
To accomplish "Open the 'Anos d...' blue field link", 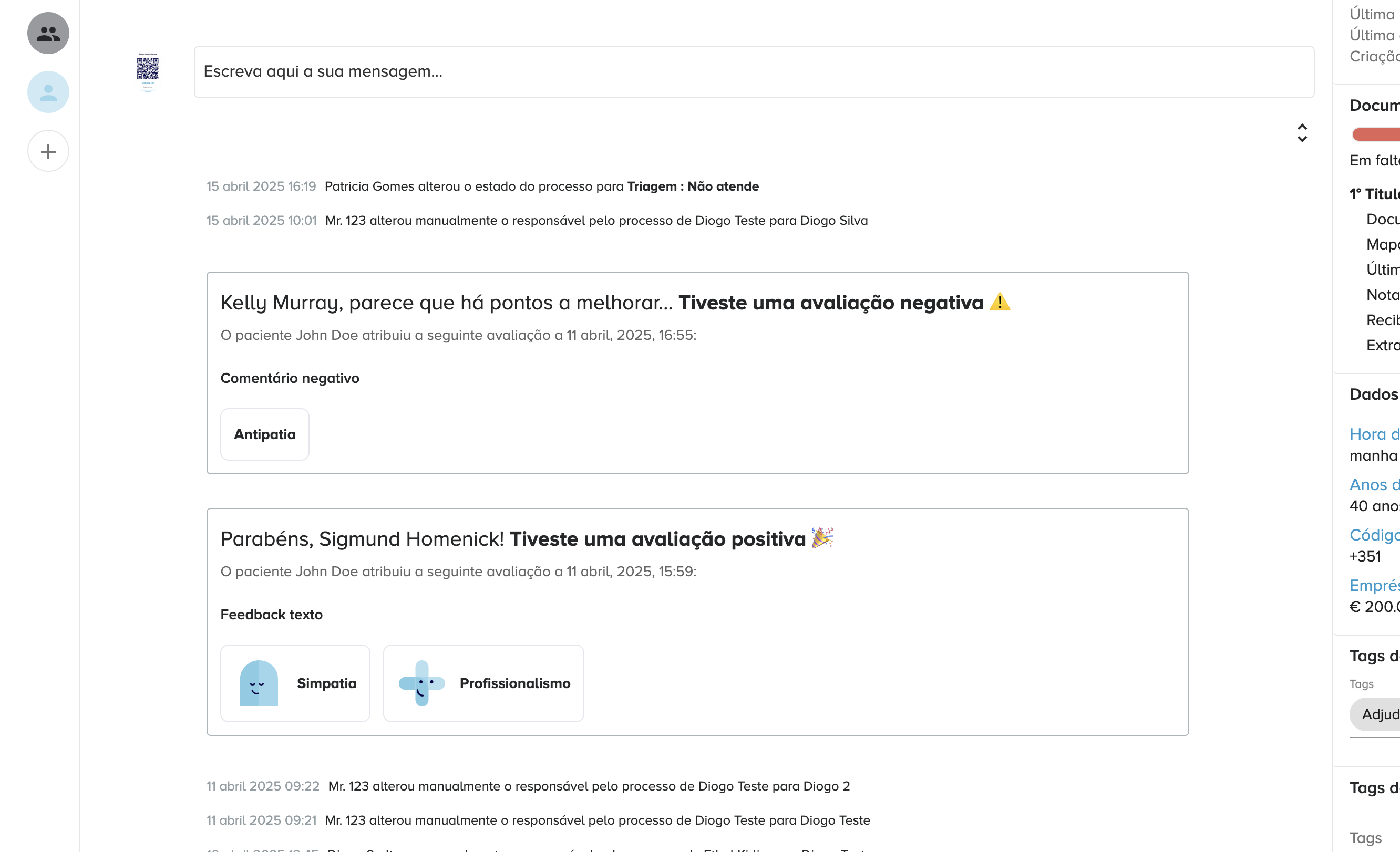I will [x=1374, y=484].
